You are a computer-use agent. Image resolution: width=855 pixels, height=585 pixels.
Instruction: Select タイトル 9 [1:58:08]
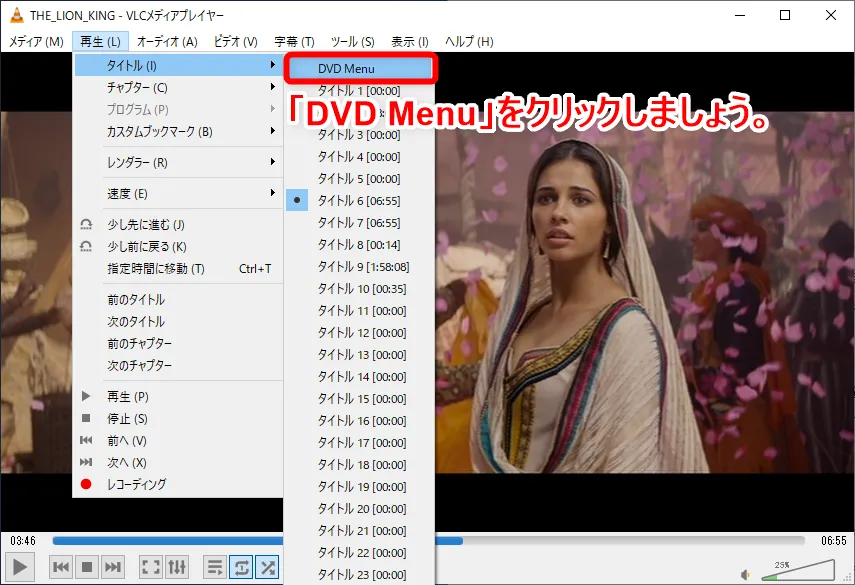pos(359,267)
